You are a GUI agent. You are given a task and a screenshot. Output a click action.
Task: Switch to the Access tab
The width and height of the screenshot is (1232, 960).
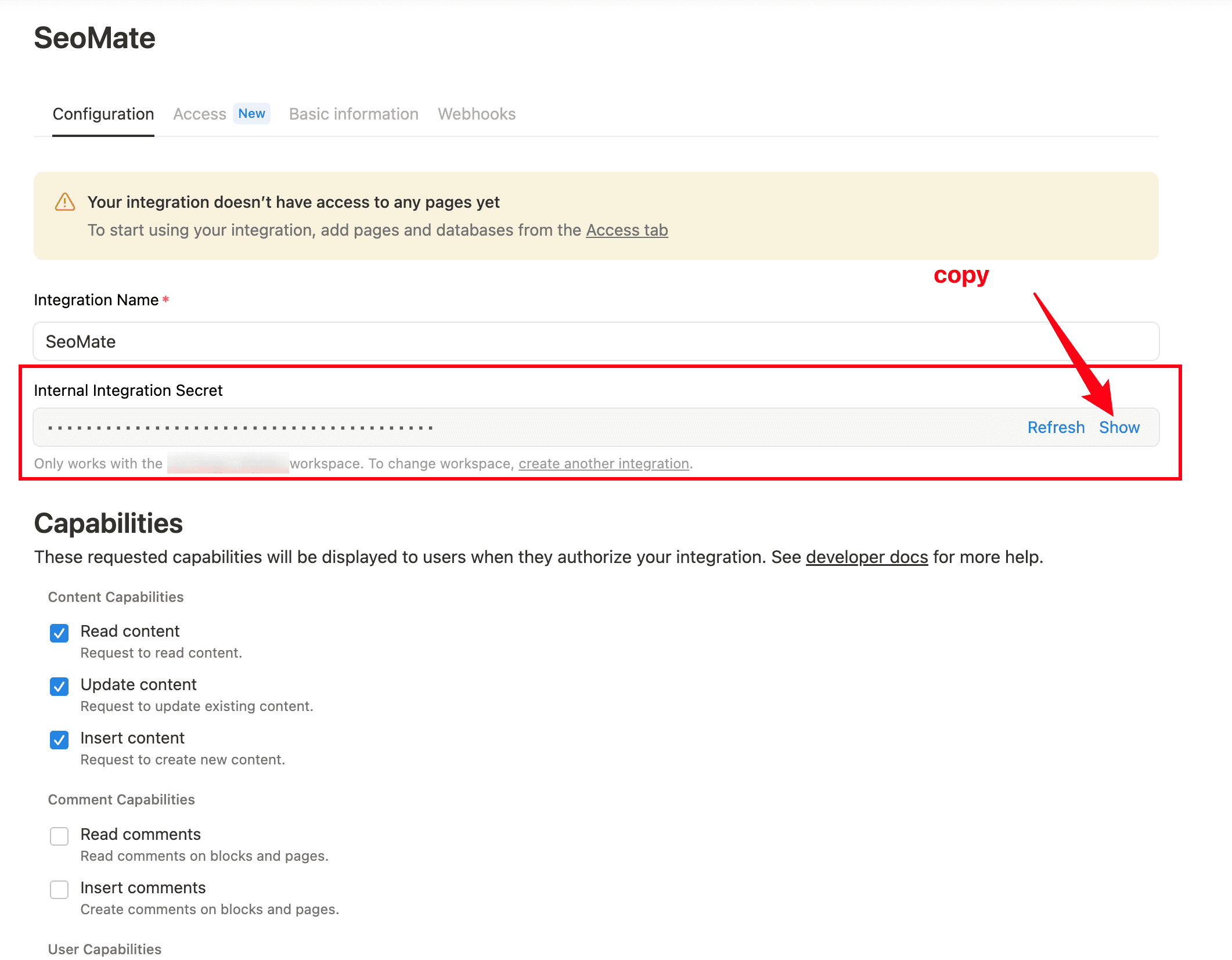pyautogui.click(x=199, y=114)
